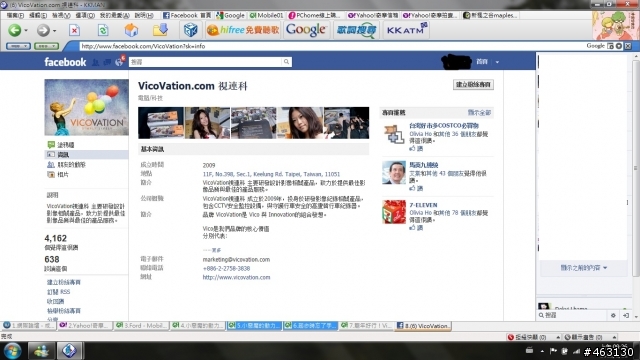
Task: Click the blue KK cube icon
Action: pos(190,30)
